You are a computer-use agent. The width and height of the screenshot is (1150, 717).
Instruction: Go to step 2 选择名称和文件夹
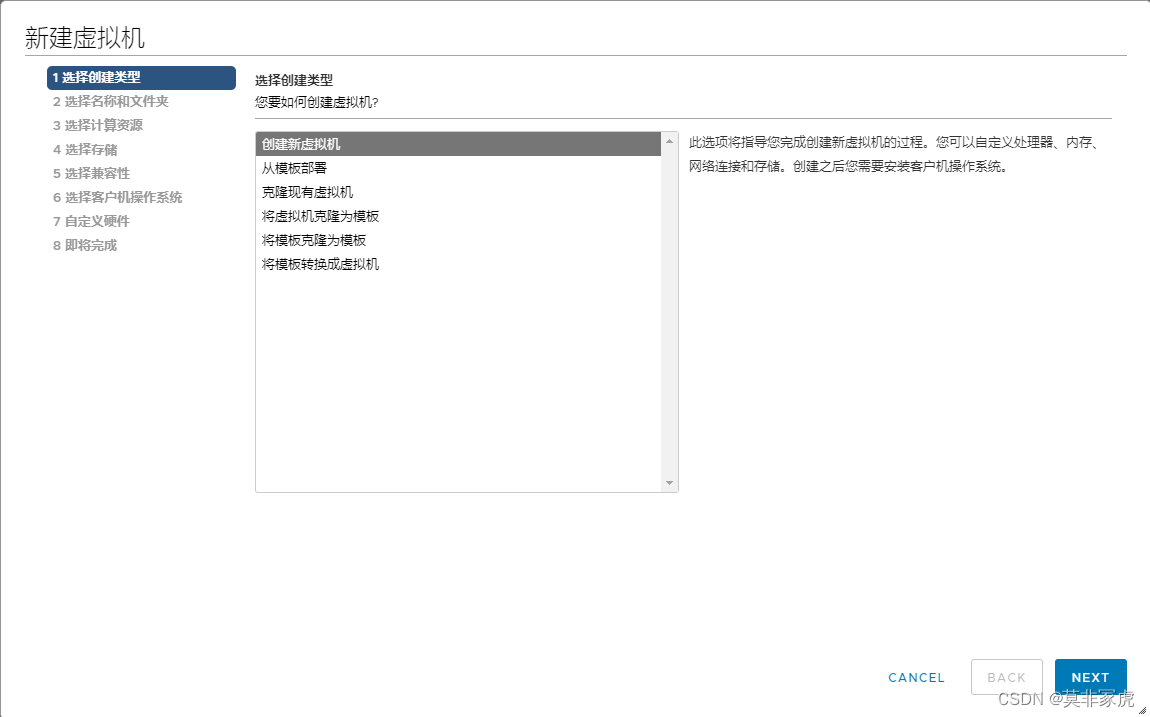click(x=111, y=101)
